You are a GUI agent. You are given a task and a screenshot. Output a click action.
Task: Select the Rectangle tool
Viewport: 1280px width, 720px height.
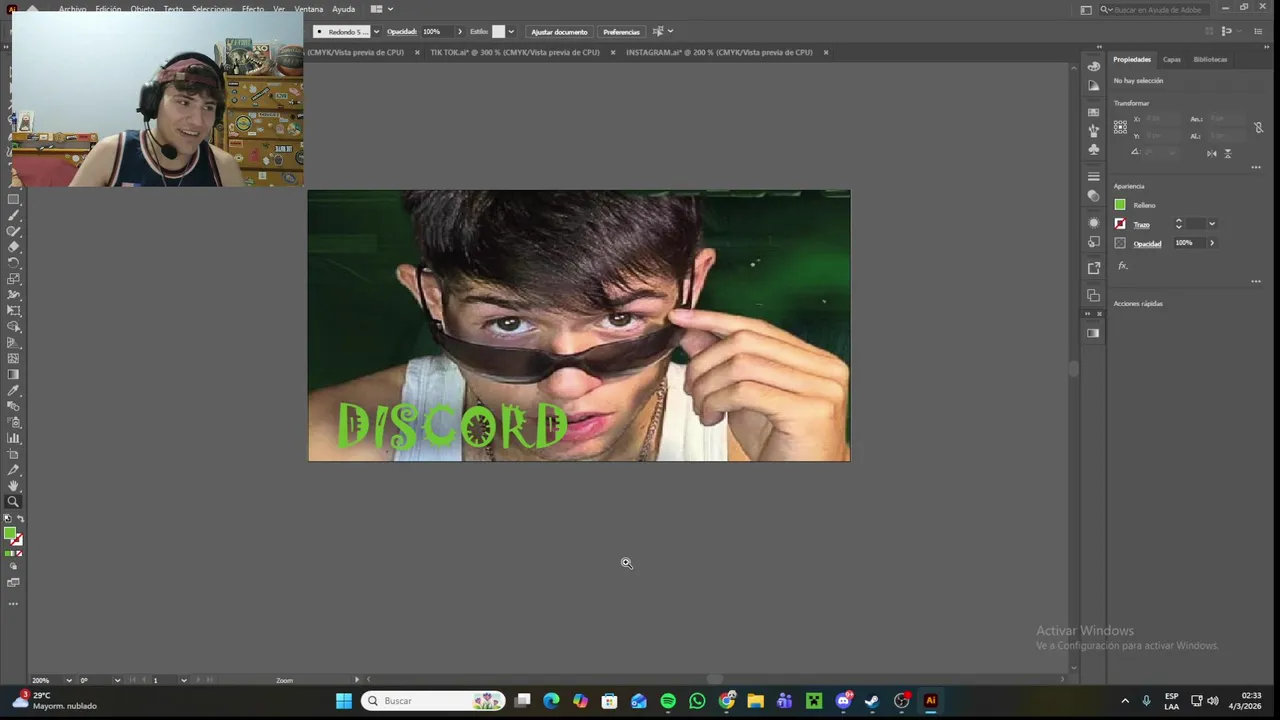click(13, 199)
